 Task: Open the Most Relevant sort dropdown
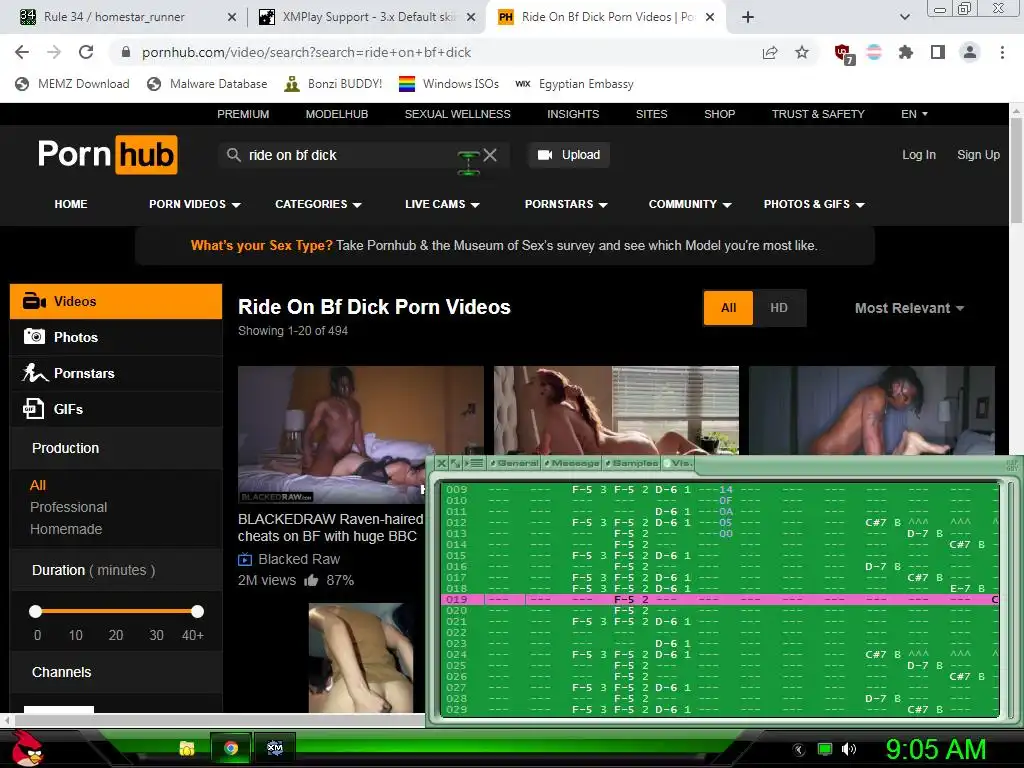click(x=909, y=308)
